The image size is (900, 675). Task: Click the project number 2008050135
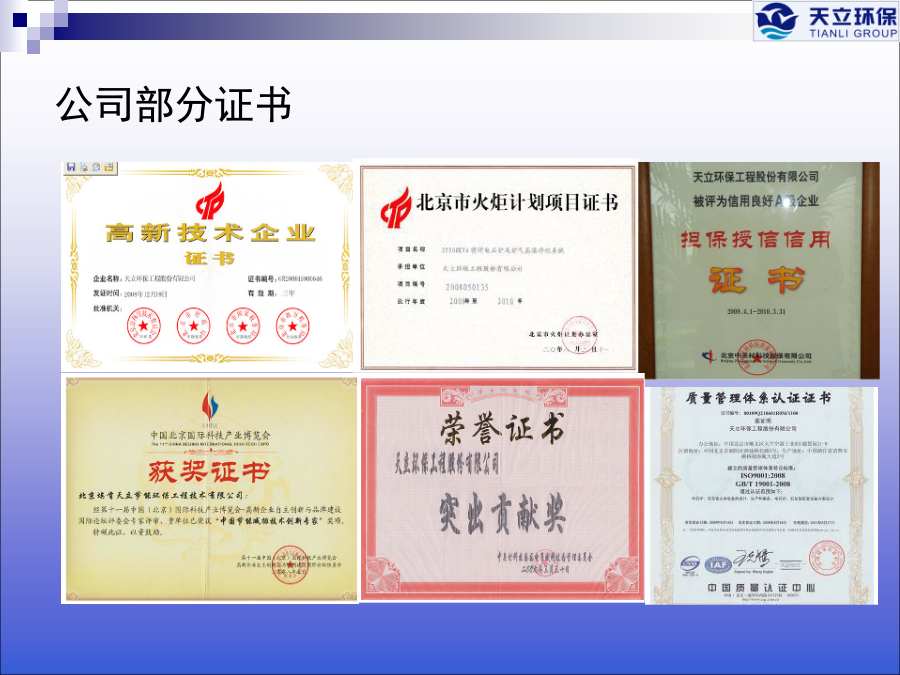pos(467,286)
